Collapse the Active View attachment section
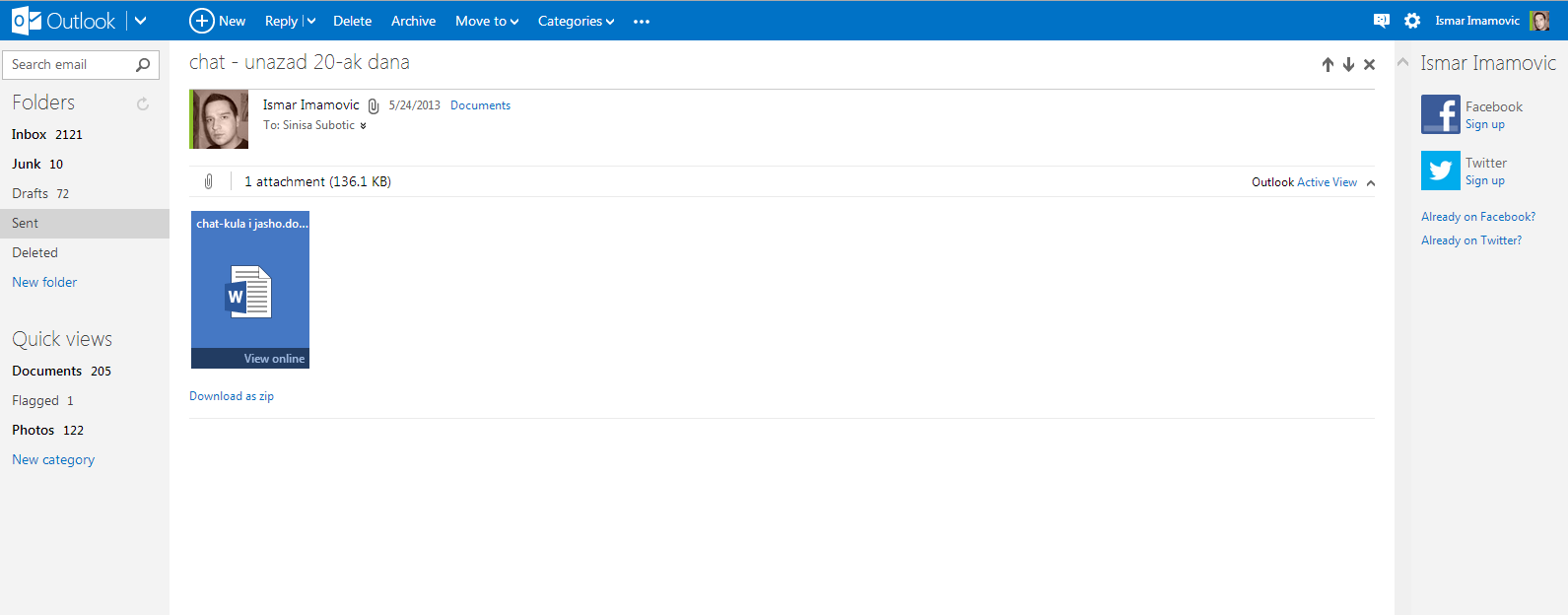 (1371, 182)
